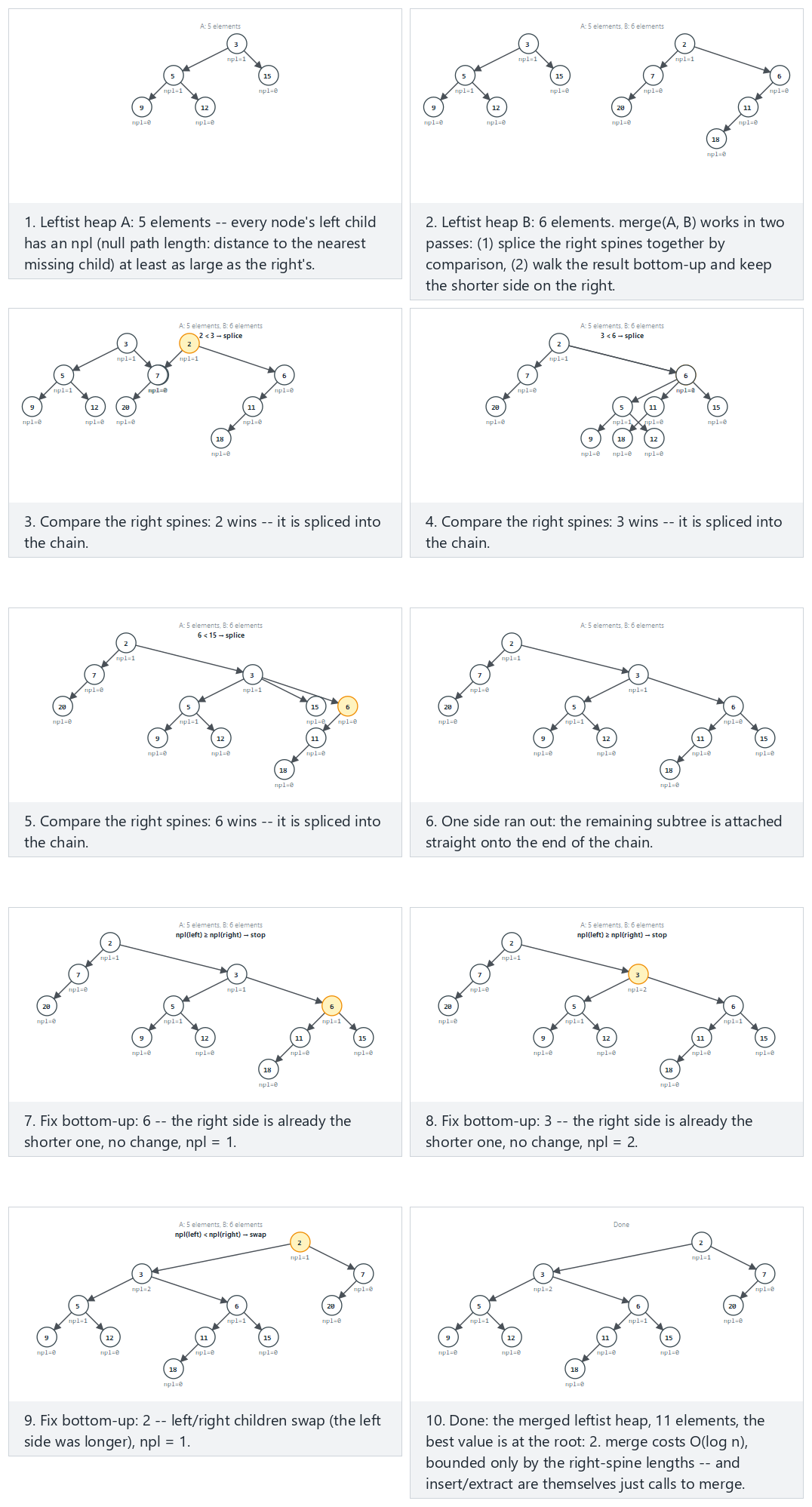Select node 15 in the step 4 diagram

click(716, 407)
